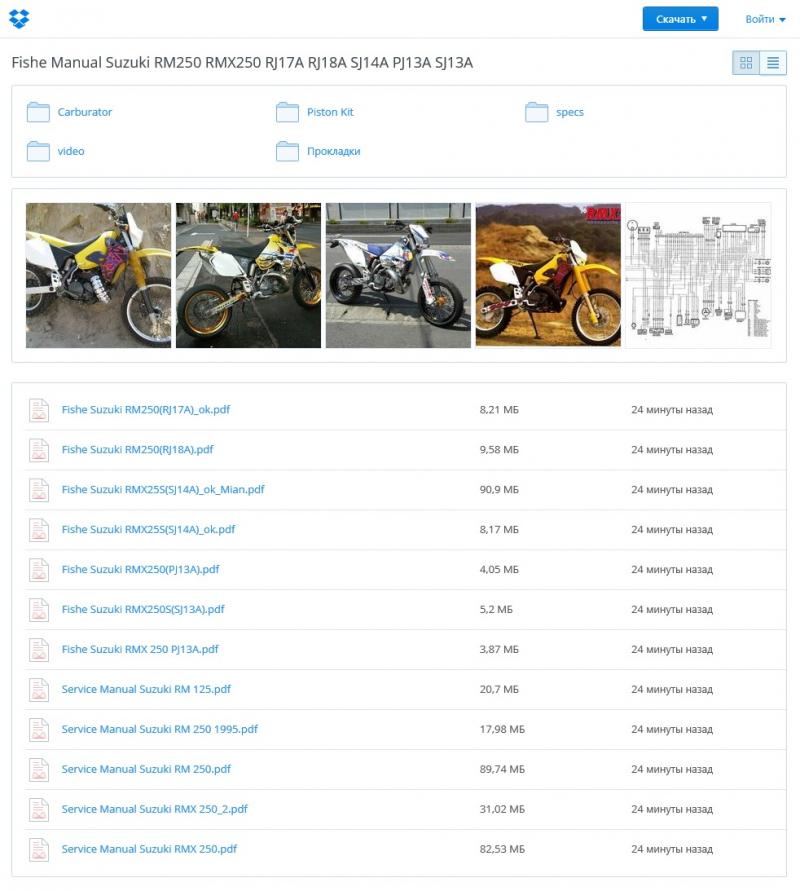Click PDF icon for RMX250S(SJ13A).pdf
Image resolution: width=800 pixels, height=891 pixels.
[x=39, y=610]
